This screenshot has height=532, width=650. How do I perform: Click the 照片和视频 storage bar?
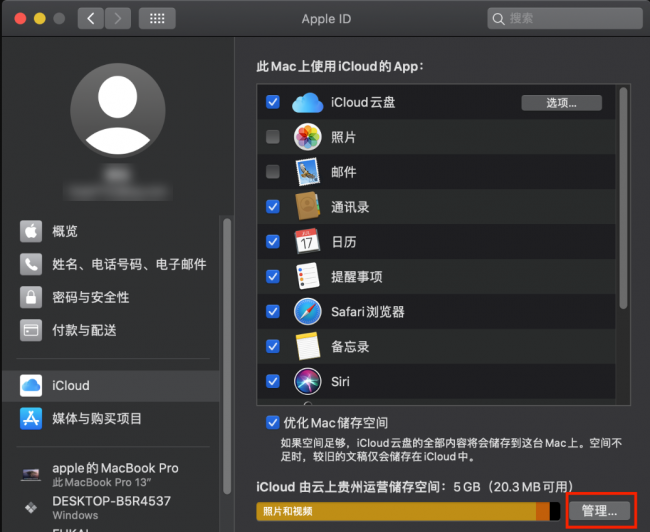click(x=396, y=511)
